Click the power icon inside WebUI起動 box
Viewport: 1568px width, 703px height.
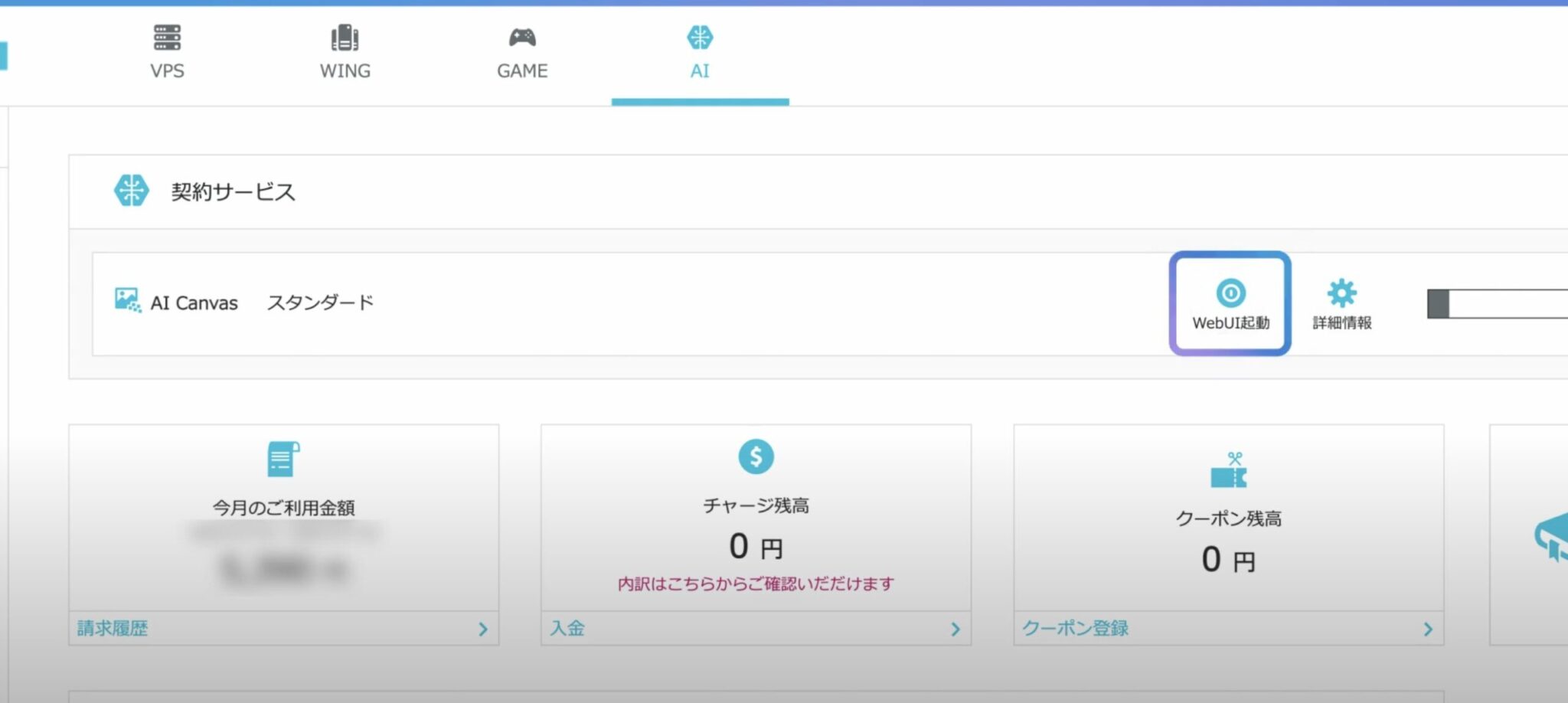[1230, 291]
